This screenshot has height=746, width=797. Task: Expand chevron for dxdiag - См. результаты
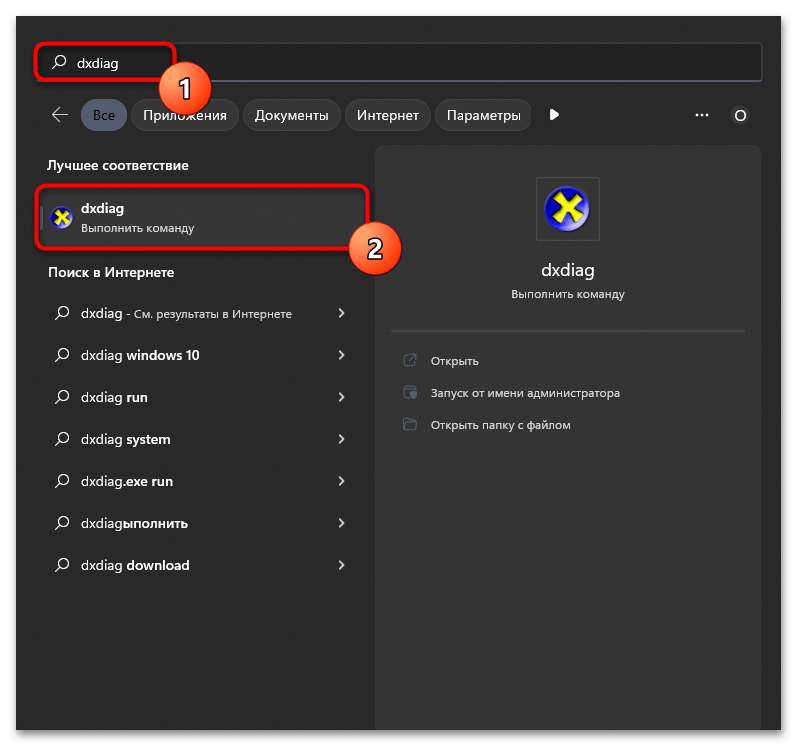[x=341, y=313]
